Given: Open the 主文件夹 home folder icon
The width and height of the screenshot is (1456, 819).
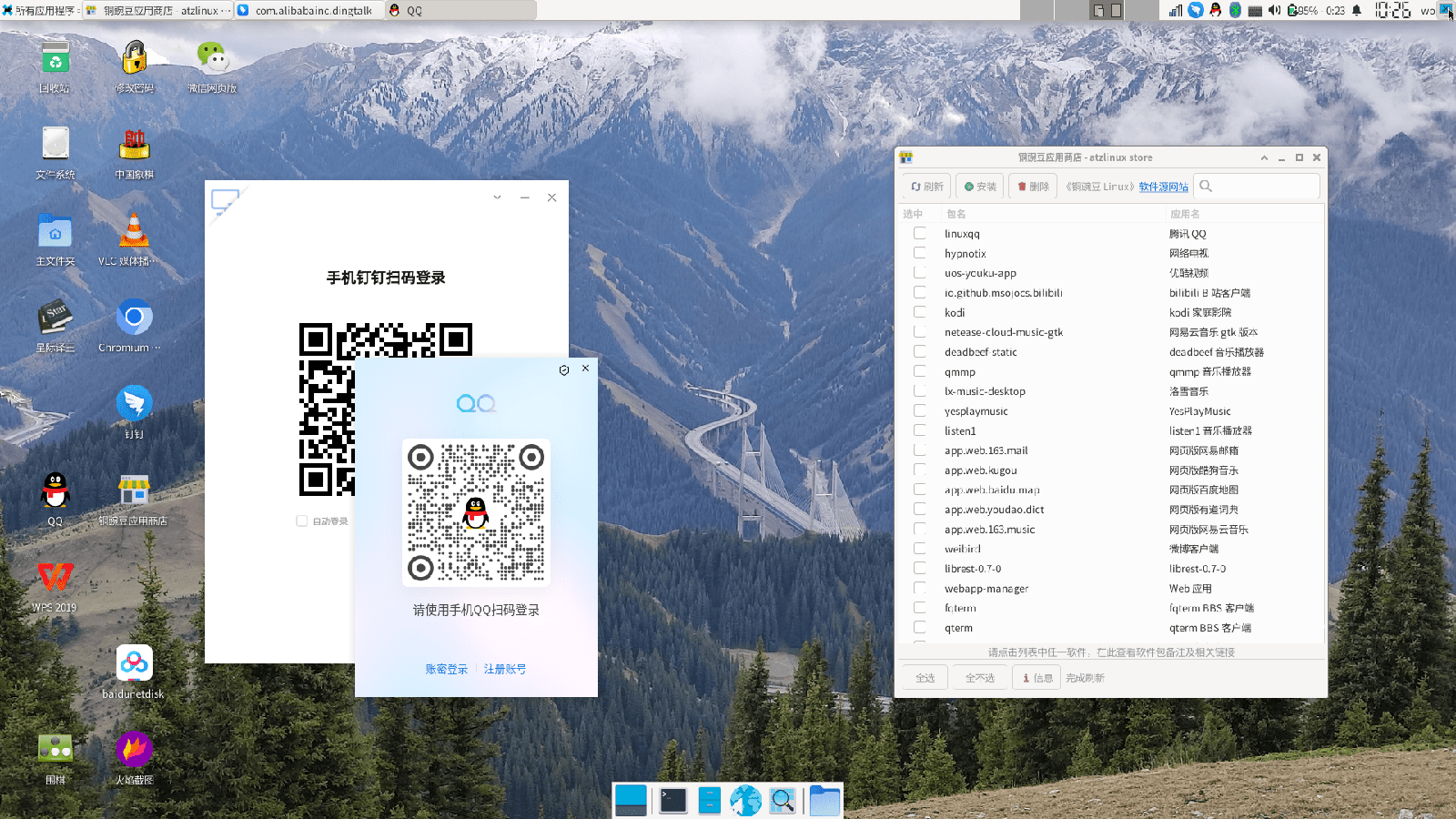Looking at the screenshot, I should coord(56,232).
